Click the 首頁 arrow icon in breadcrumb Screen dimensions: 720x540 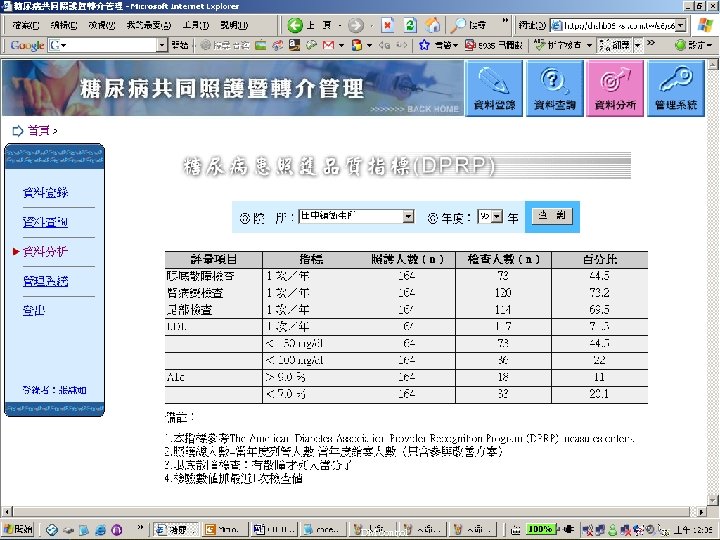(17, 131)
